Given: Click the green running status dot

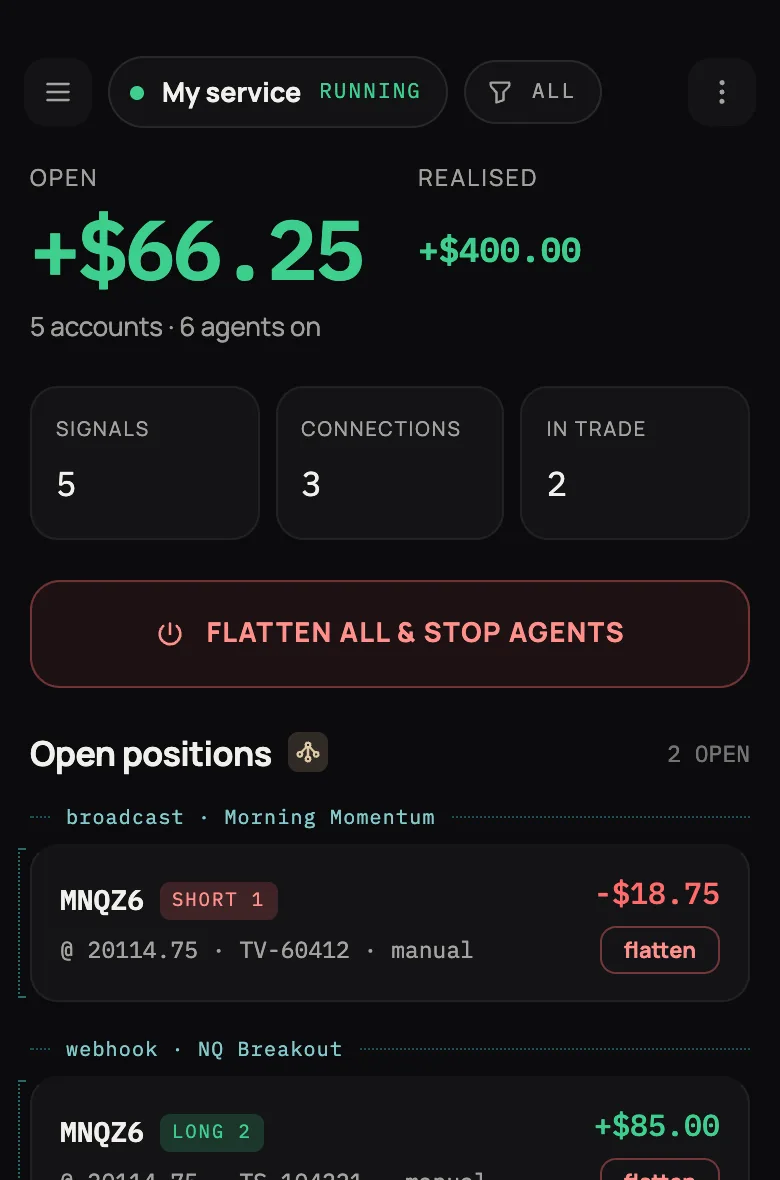Looking at the screenshot, I should coord(137,93).
